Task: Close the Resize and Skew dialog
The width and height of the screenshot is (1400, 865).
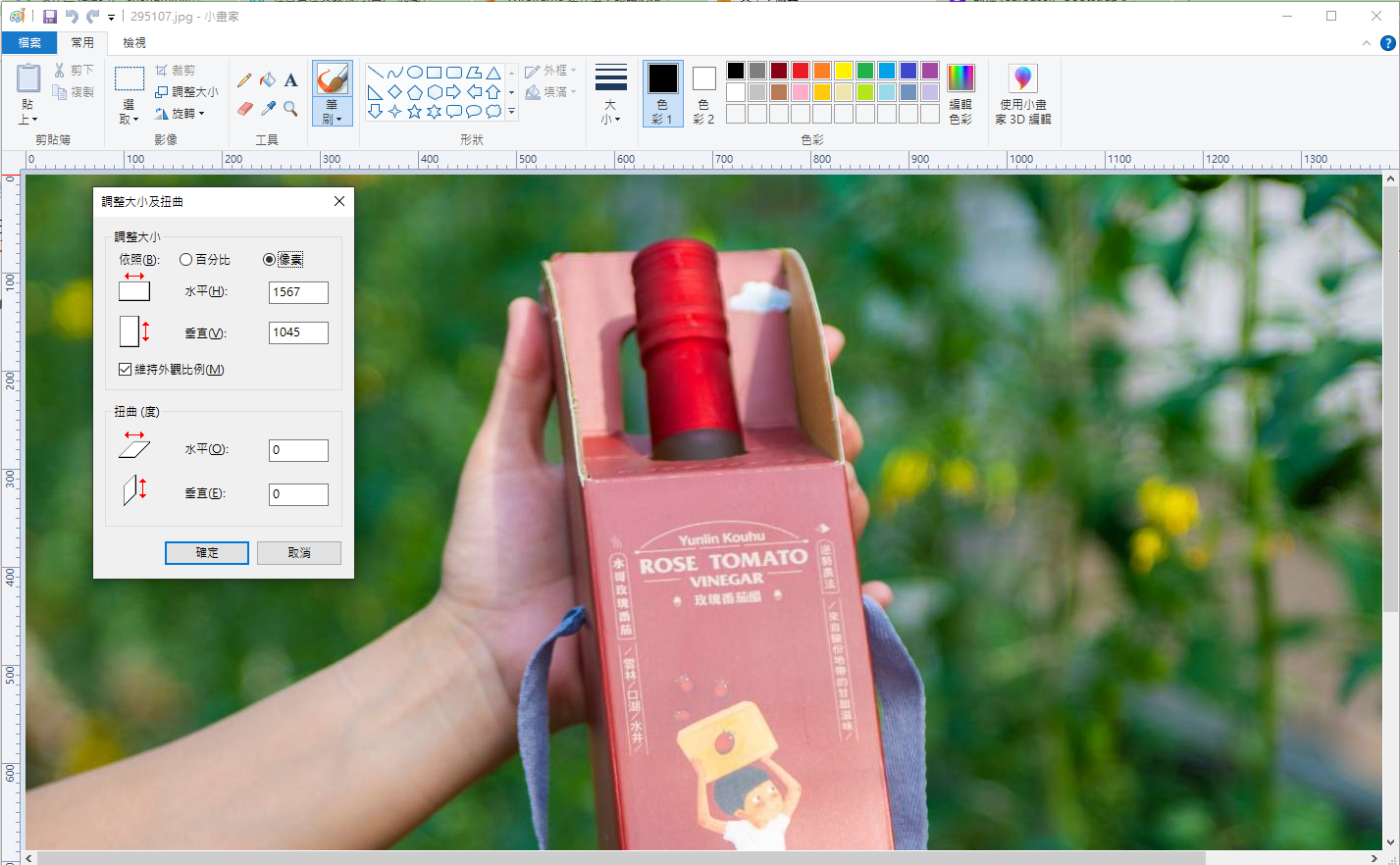Action: 339,201
